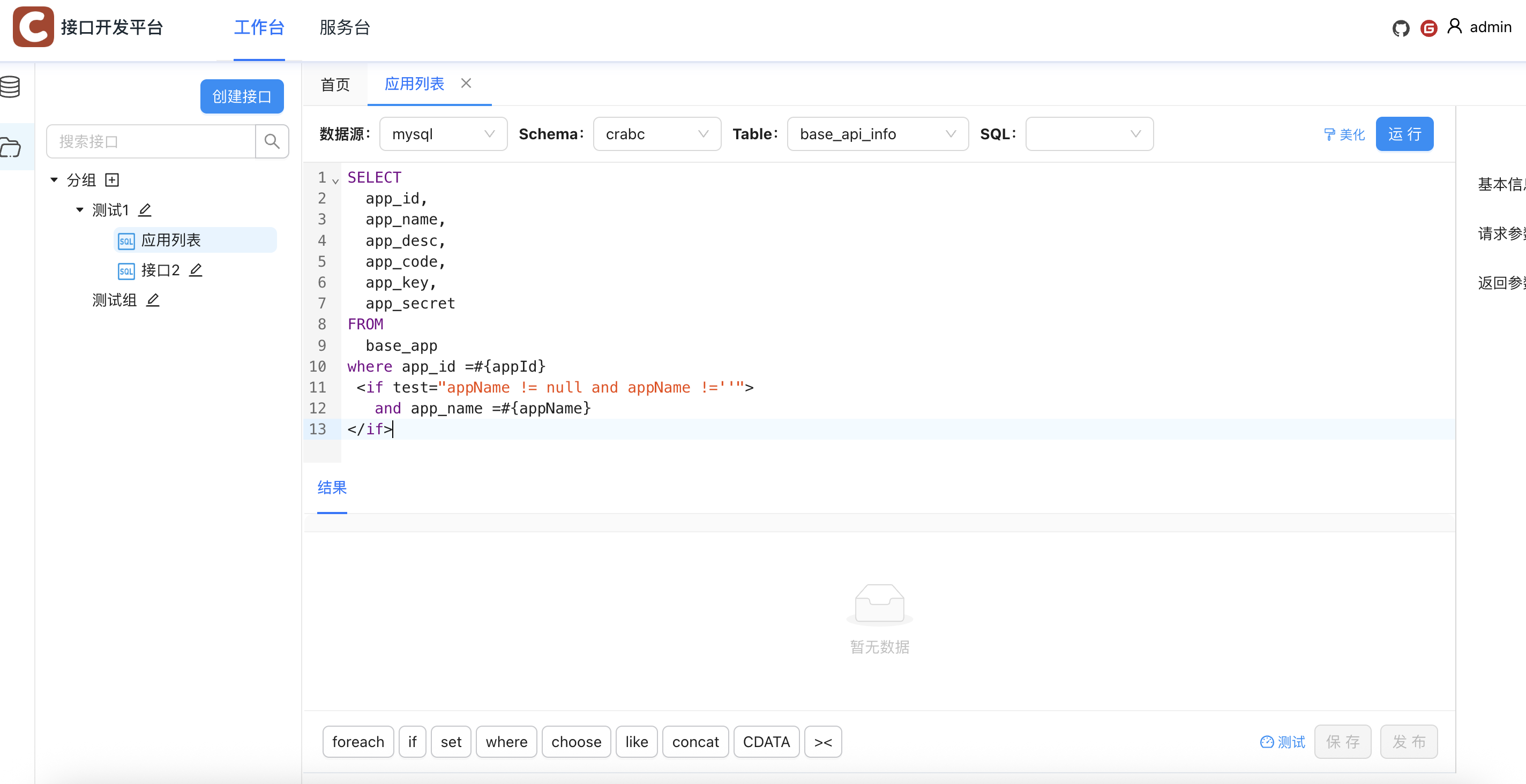Insert the foreach tag snippet
1526x784 pixels.
pos(358,741)
